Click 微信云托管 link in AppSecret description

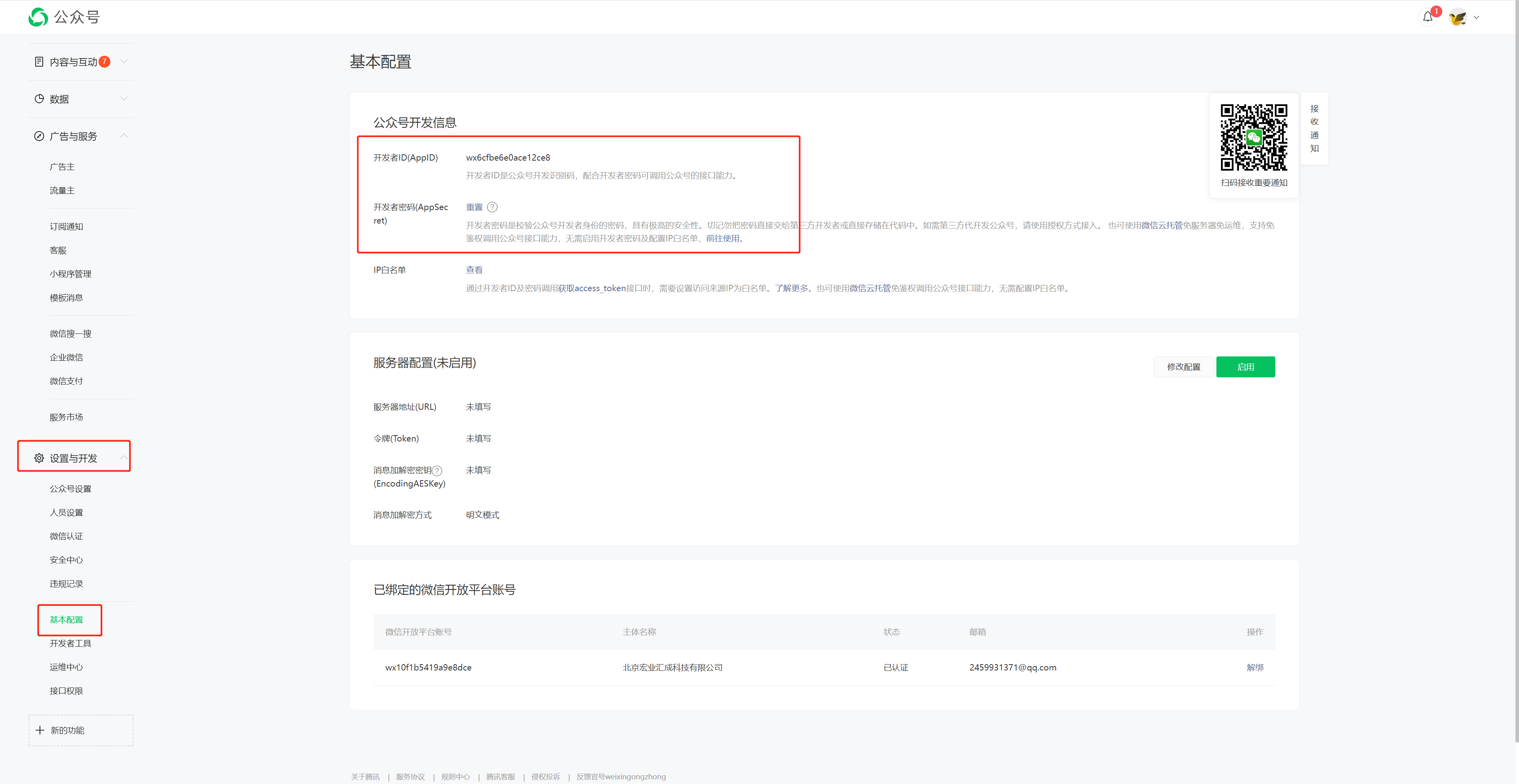(x=1162, y=225)
